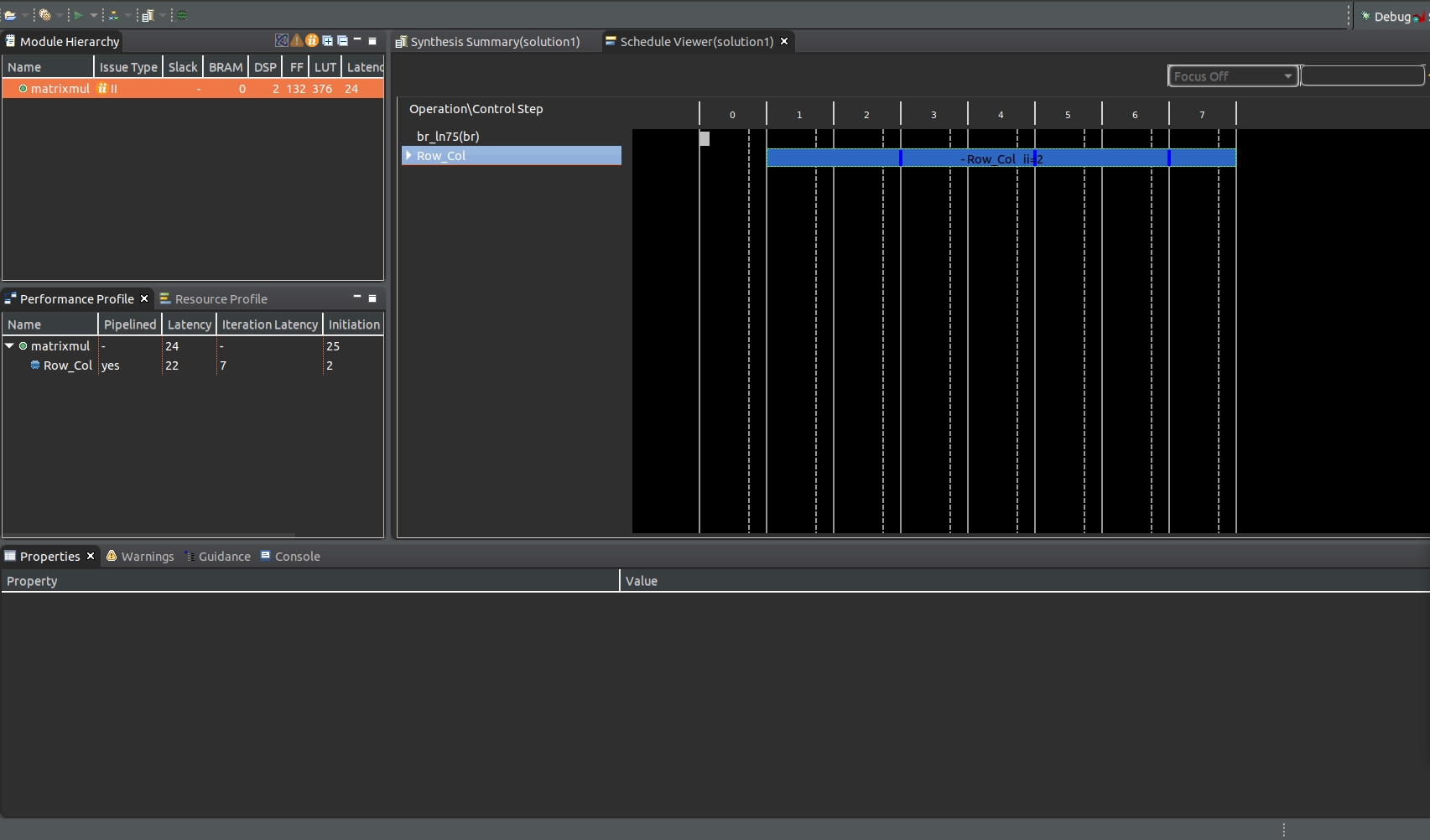This screenshot has width=1430, height=840.
Task: Click the warning filter icon in Module Hierarchy
Action: point(296,40)
